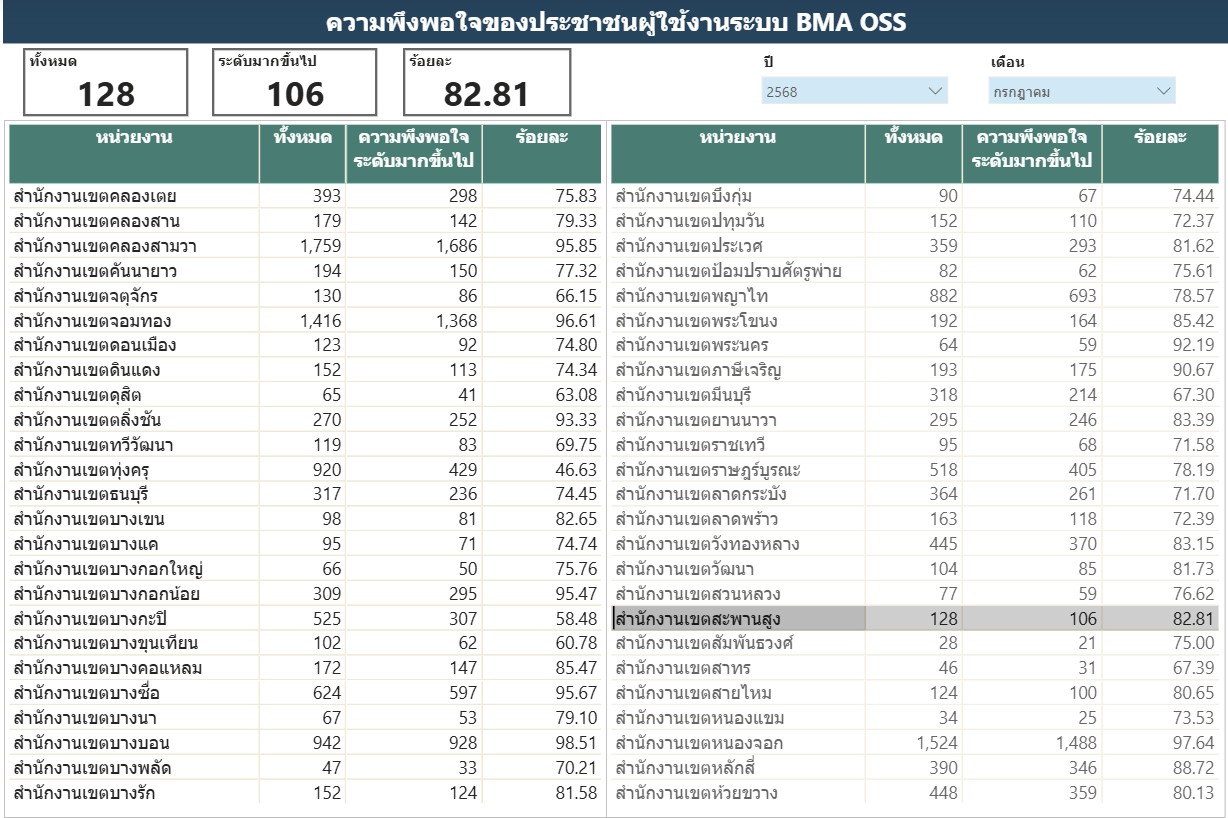
Task: Click the สำนักงานเขตบางกะปิ district name
Action: pos(89,619)
